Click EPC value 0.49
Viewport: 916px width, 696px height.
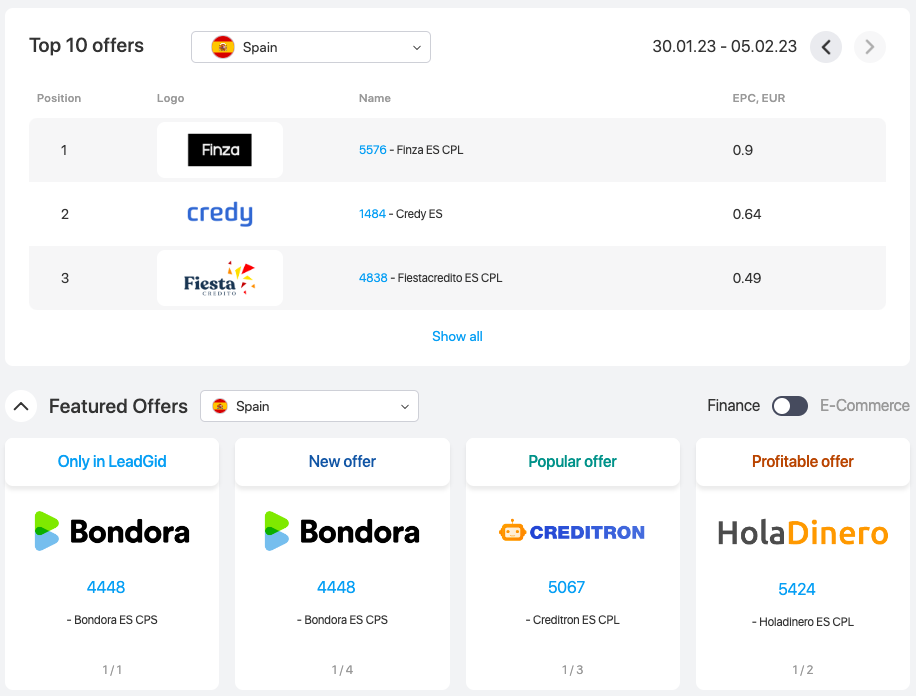[x=747, y=278]
